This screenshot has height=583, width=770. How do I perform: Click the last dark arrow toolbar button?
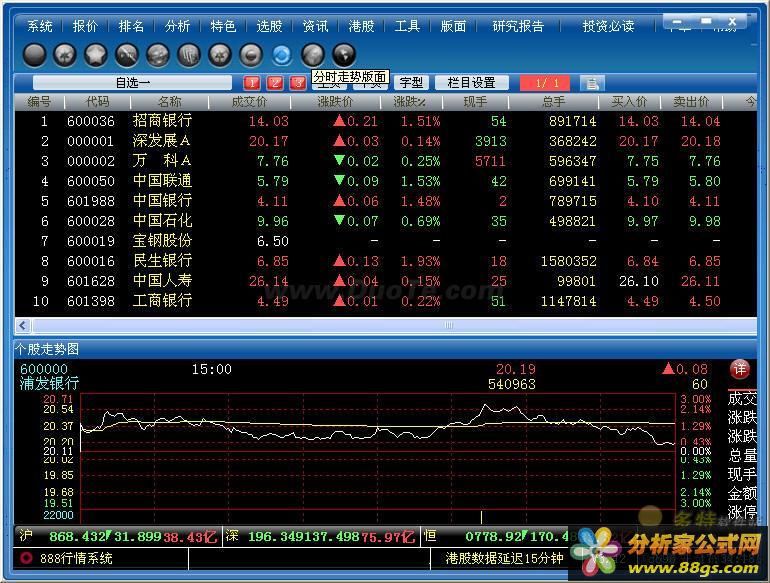344,55
